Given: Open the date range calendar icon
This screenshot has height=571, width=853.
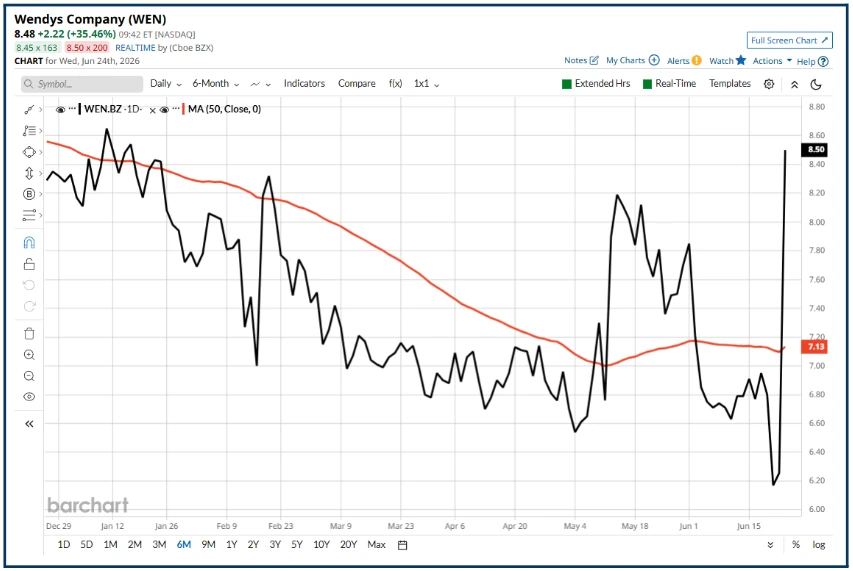Looking at the screenshot, I should 403,545.
